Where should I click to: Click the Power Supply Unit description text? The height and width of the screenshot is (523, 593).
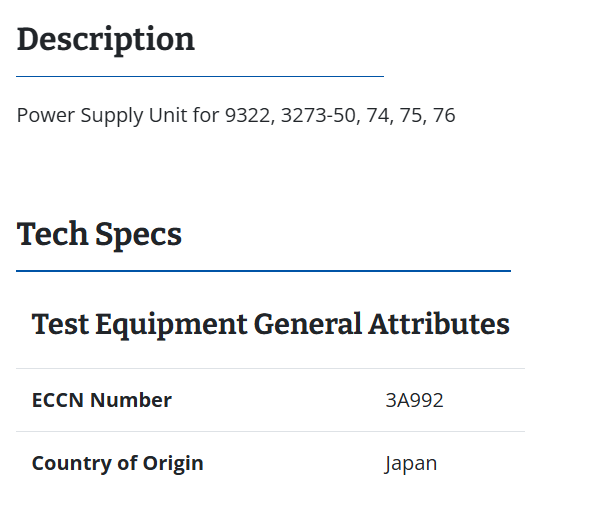pyautogui.click(x=236, y=115)
